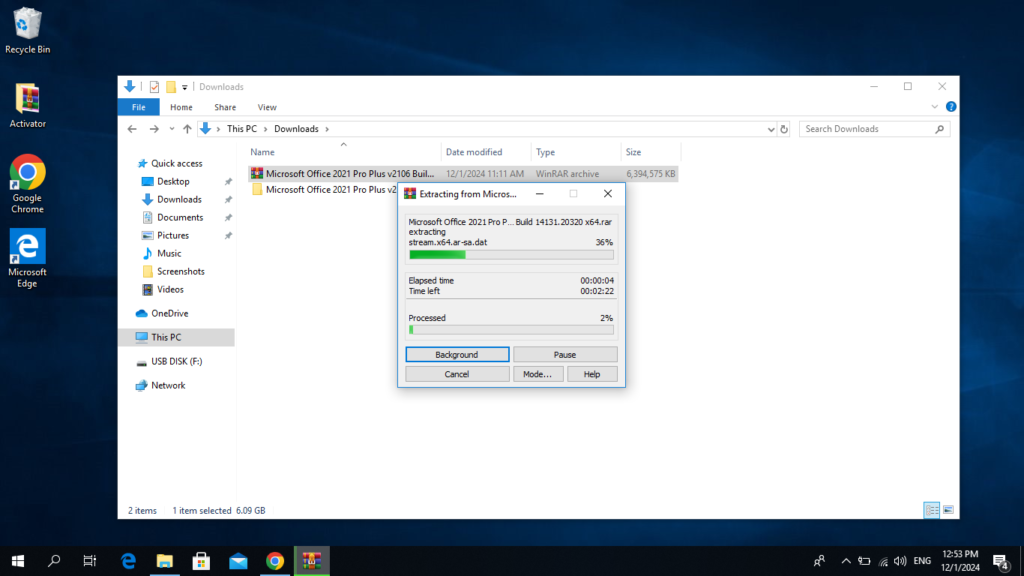Screen dimensions: 1024x576
Task: Select the Activator desktop icon
Action: (27, 105)
